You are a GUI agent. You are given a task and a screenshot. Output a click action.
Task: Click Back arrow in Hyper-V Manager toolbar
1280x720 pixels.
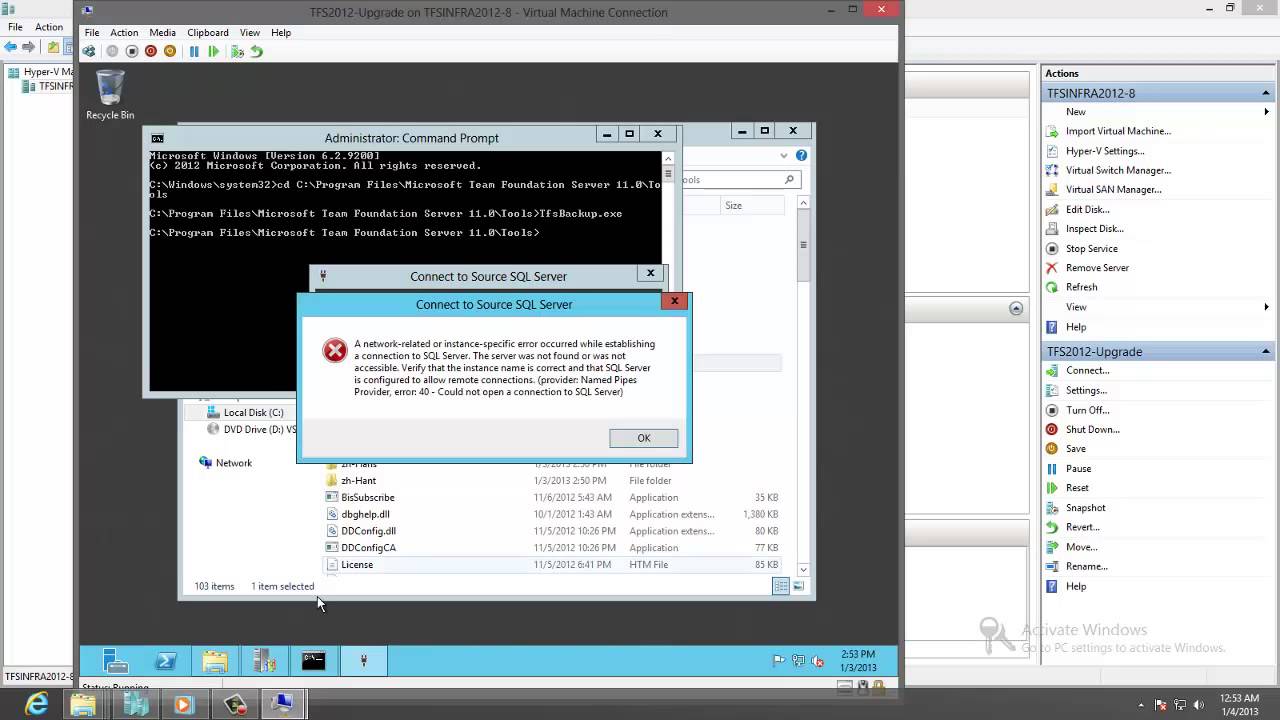click(x=10, y=47)
